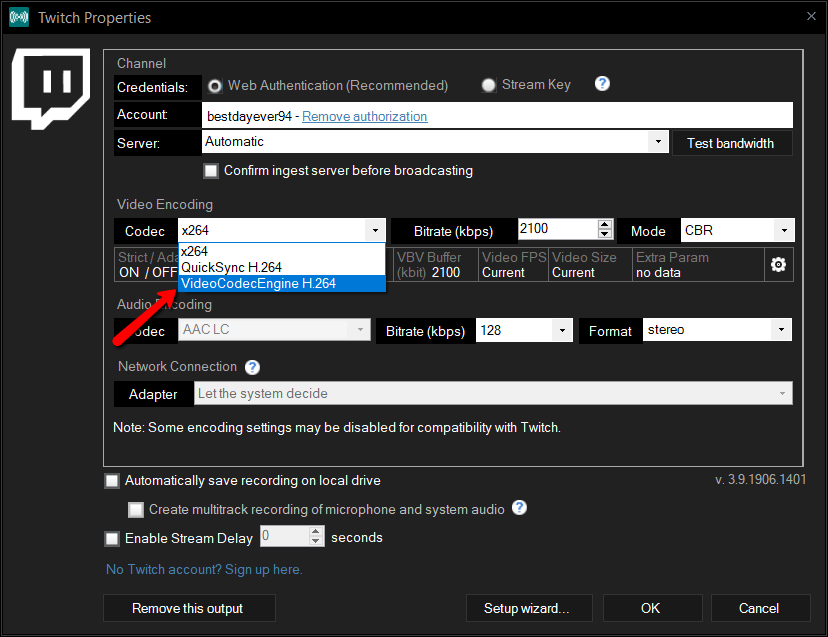The image size is (828, 637).
Task: Open the audio Bitrate 128 dropdown
Action: [562, 331]
